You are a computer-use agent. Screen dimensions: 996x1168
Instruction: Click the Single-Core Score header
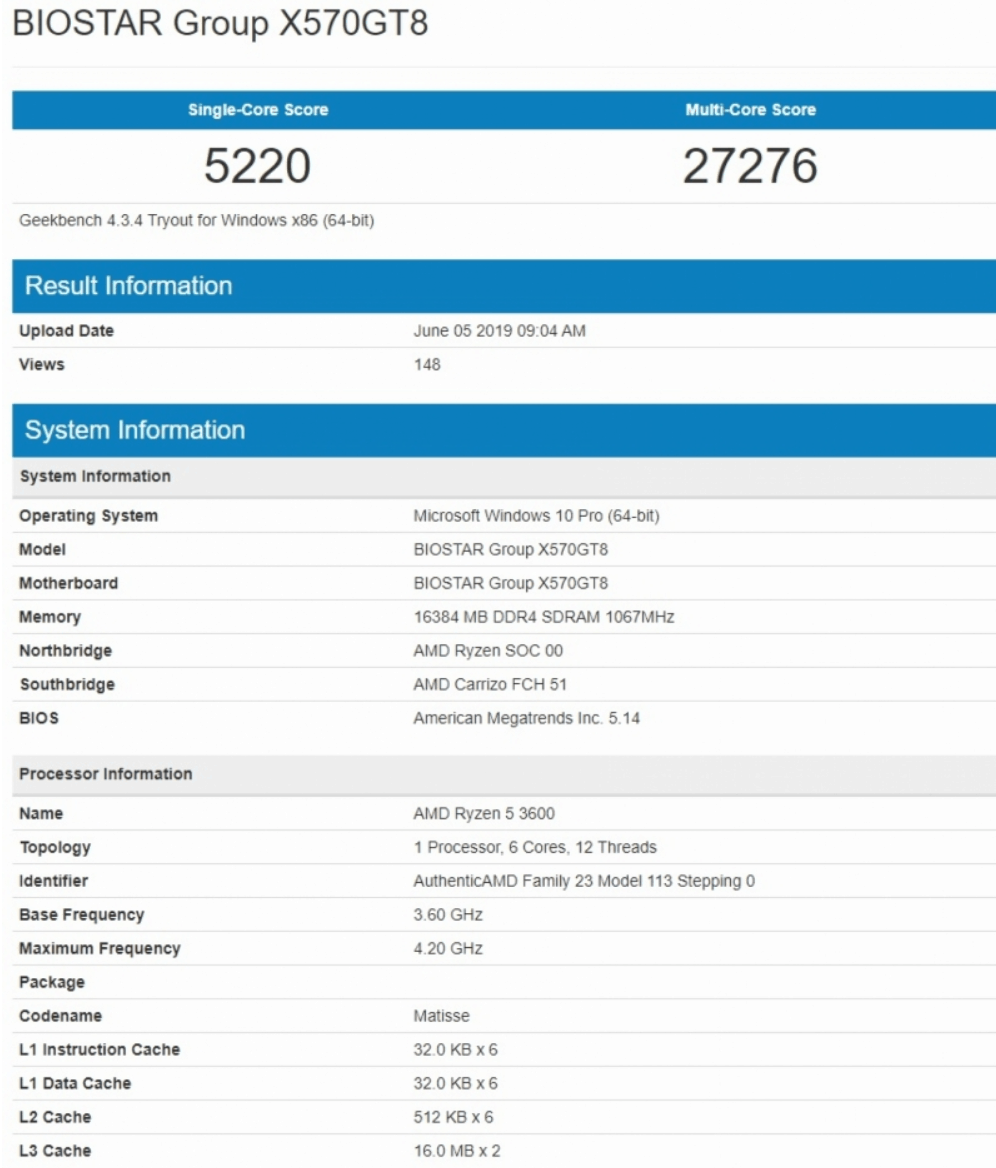[258, 110]
